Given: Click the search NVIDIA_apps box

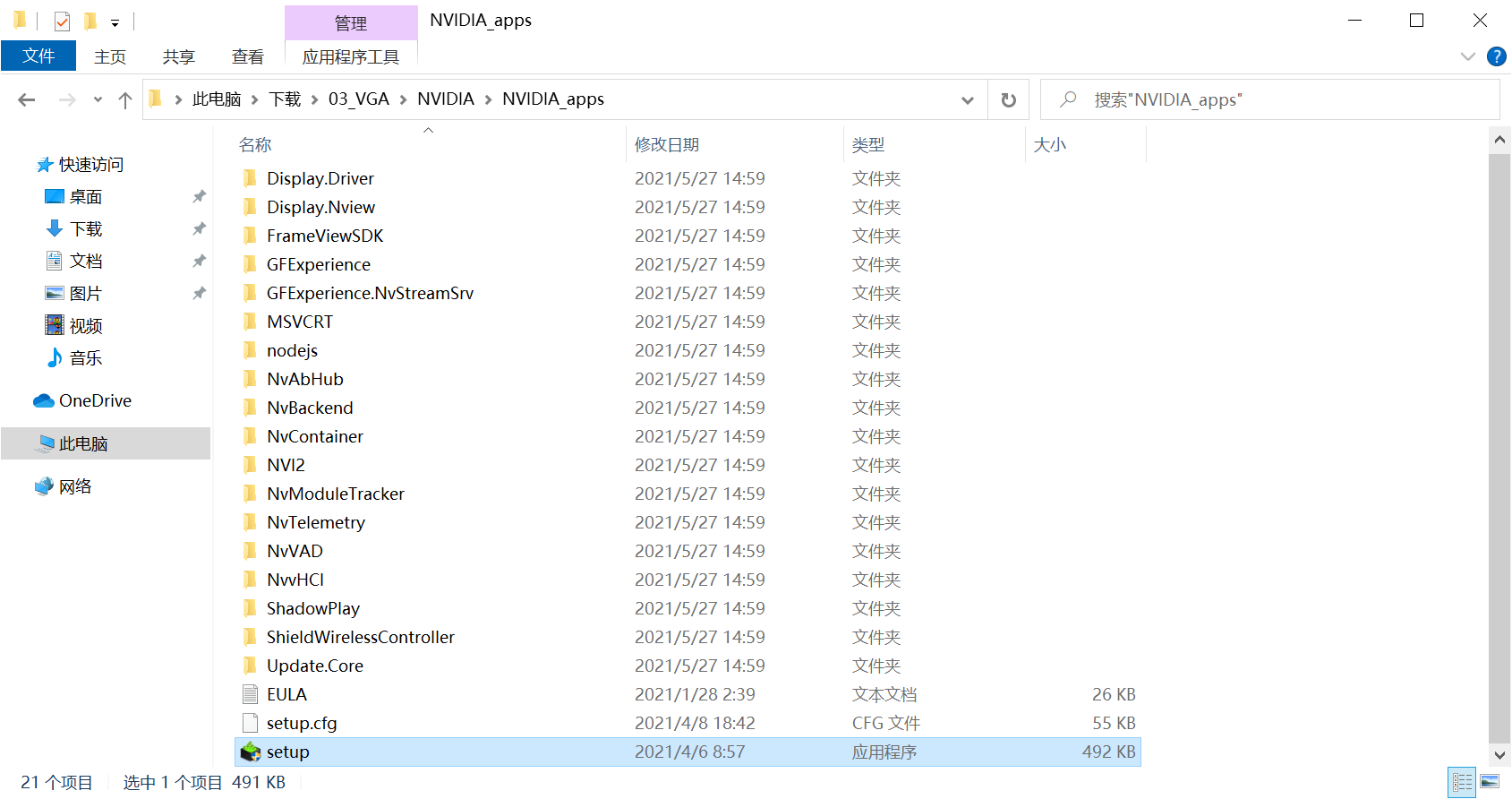Looking at the screenshot, I should [x=1270, y=100].
